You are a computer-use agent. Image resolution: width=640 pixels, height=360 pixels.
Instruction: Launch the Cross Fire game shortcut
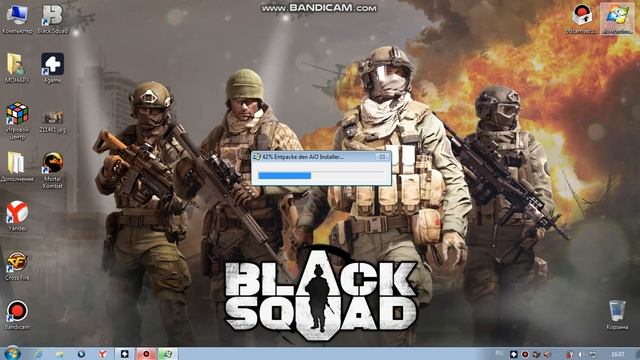pos(17,266)
